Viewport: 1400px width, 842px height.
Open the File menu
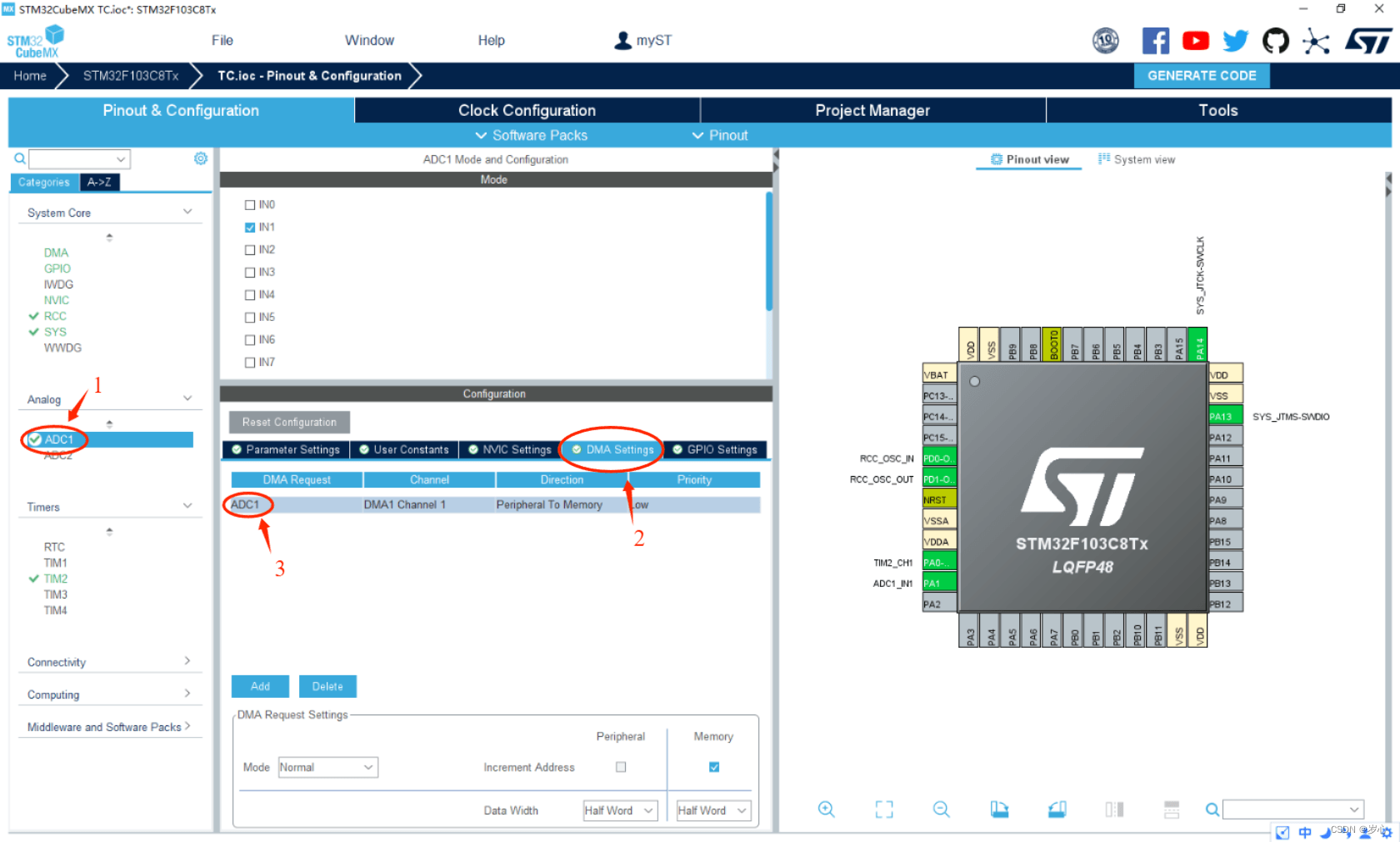[x=222, y=40]
